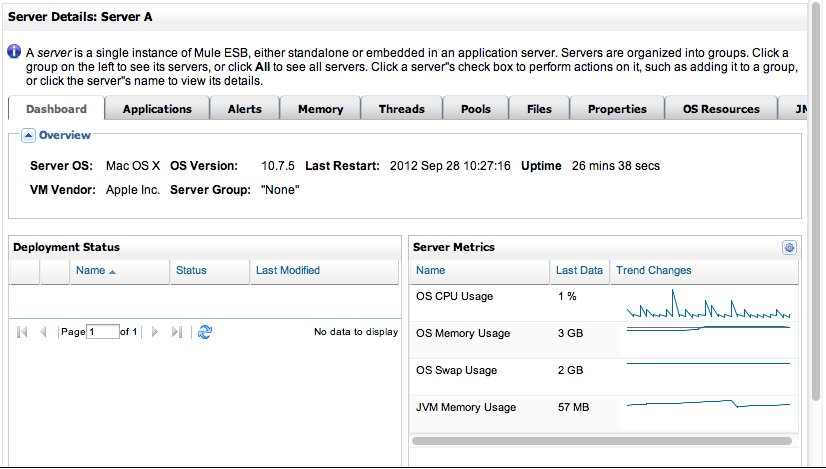
Task: Click the blue info icon
Action: point(14,52)
